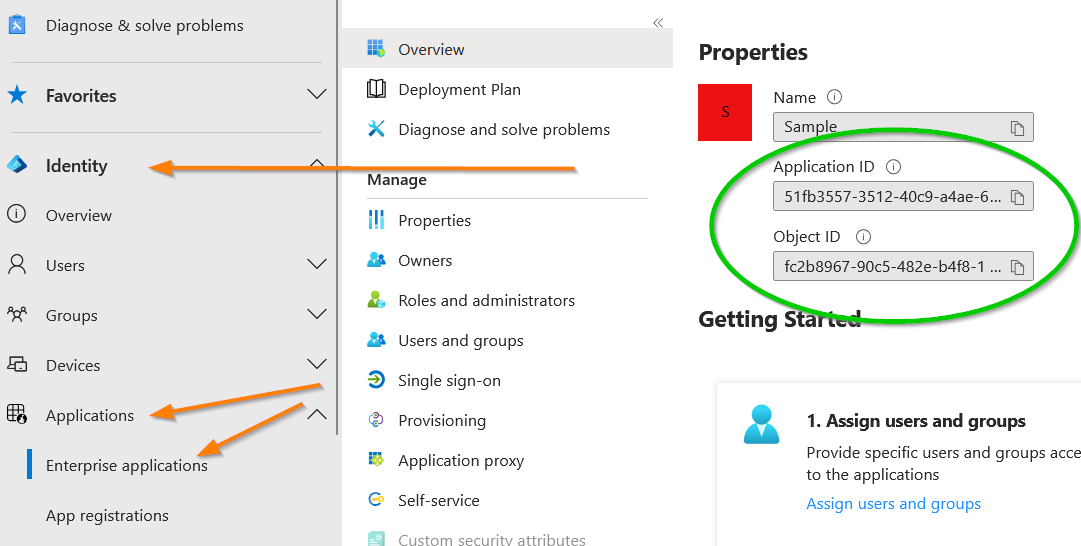The width and height of the screenshot is (1081, 546).
Task: Open Deployment Plan
Action: click(459, 89)
